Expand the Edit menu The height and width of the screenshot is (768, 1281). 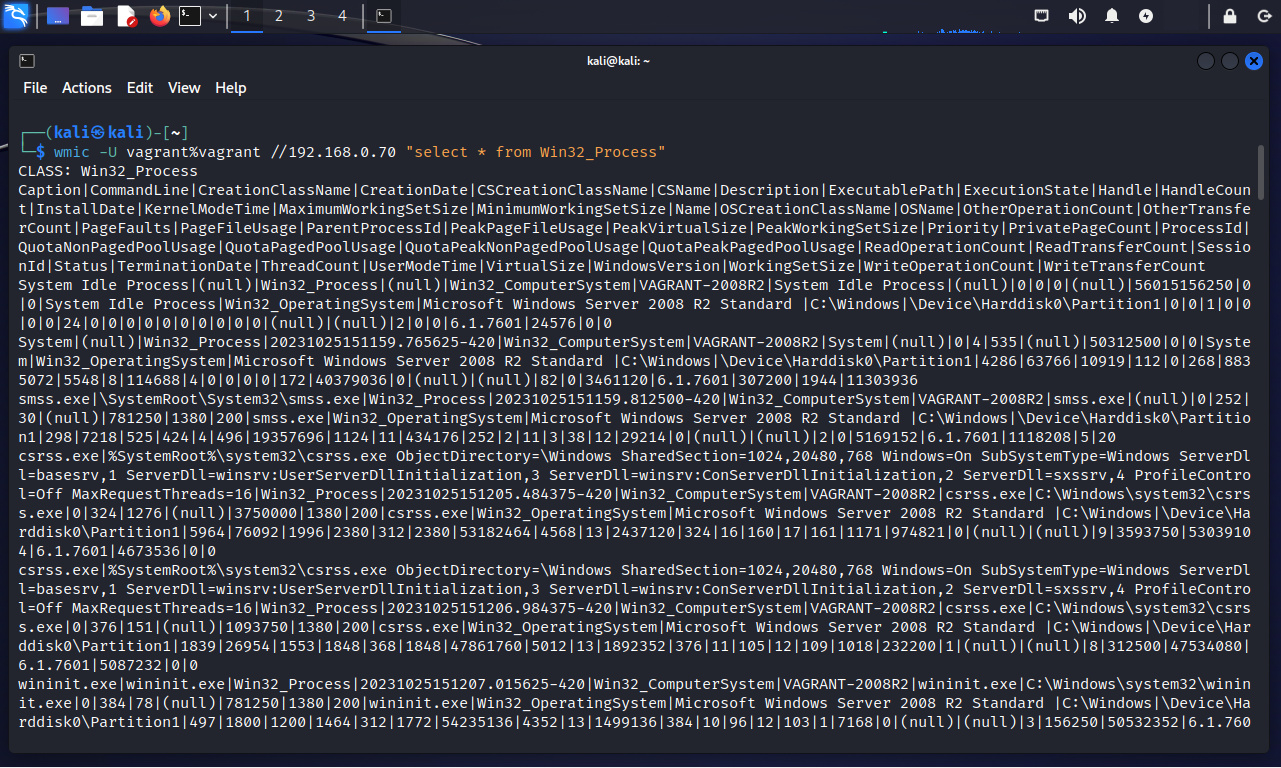(140, 88)
